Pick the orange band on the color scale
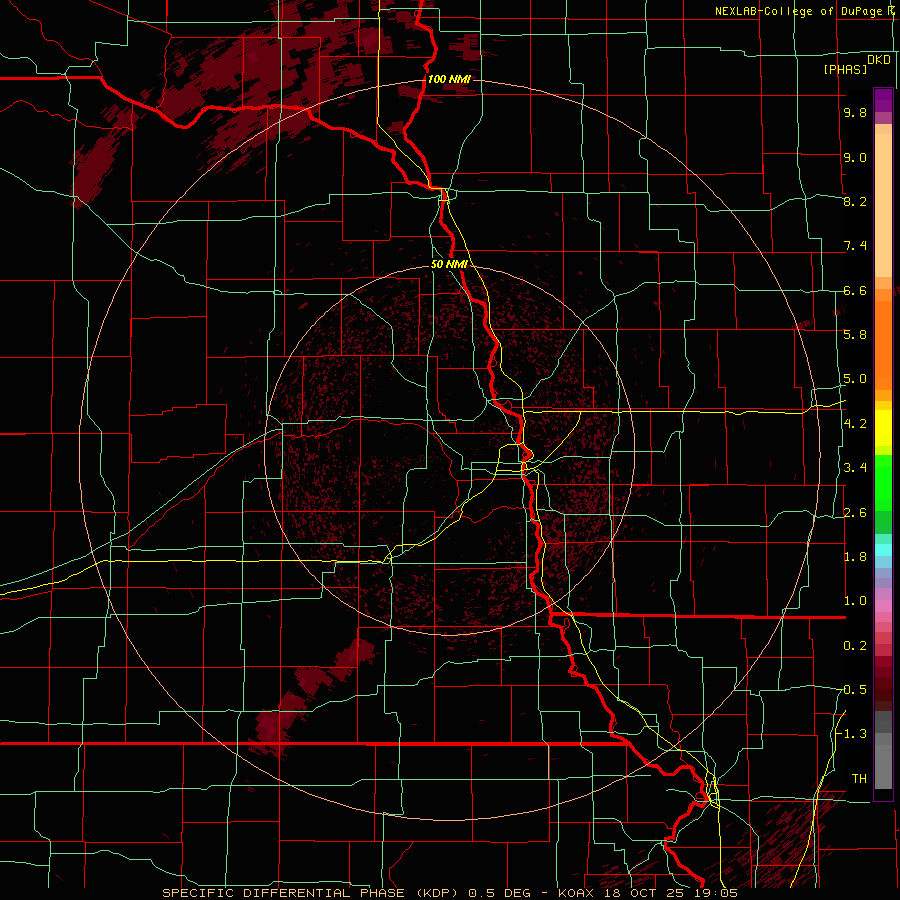 pos(883,344)
